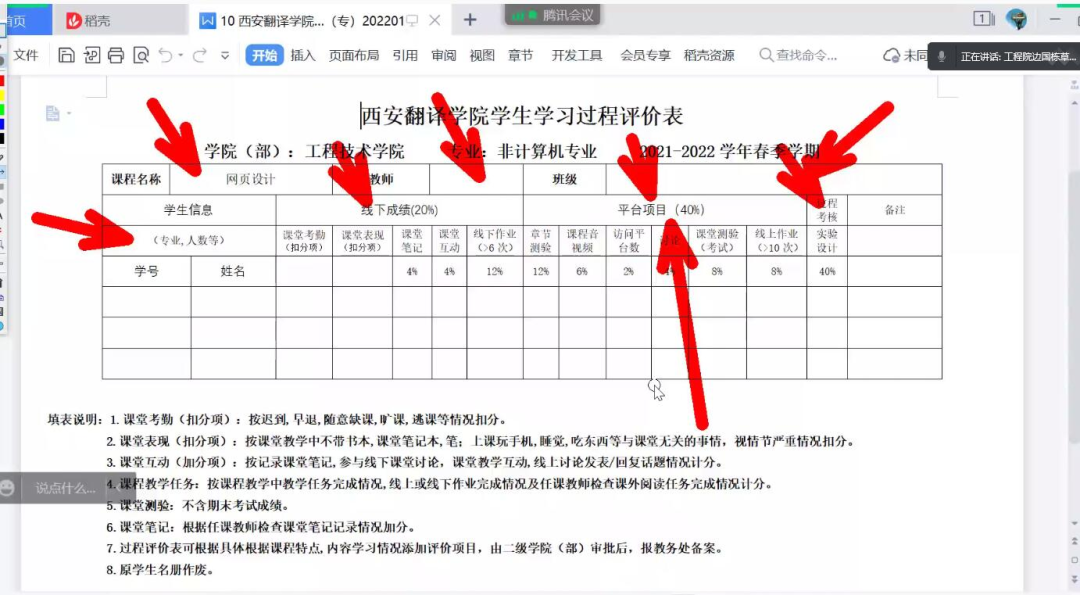Open the customize quick access dropdown
The height and width of the screenshot is (595, 1080).
point(227,56)
